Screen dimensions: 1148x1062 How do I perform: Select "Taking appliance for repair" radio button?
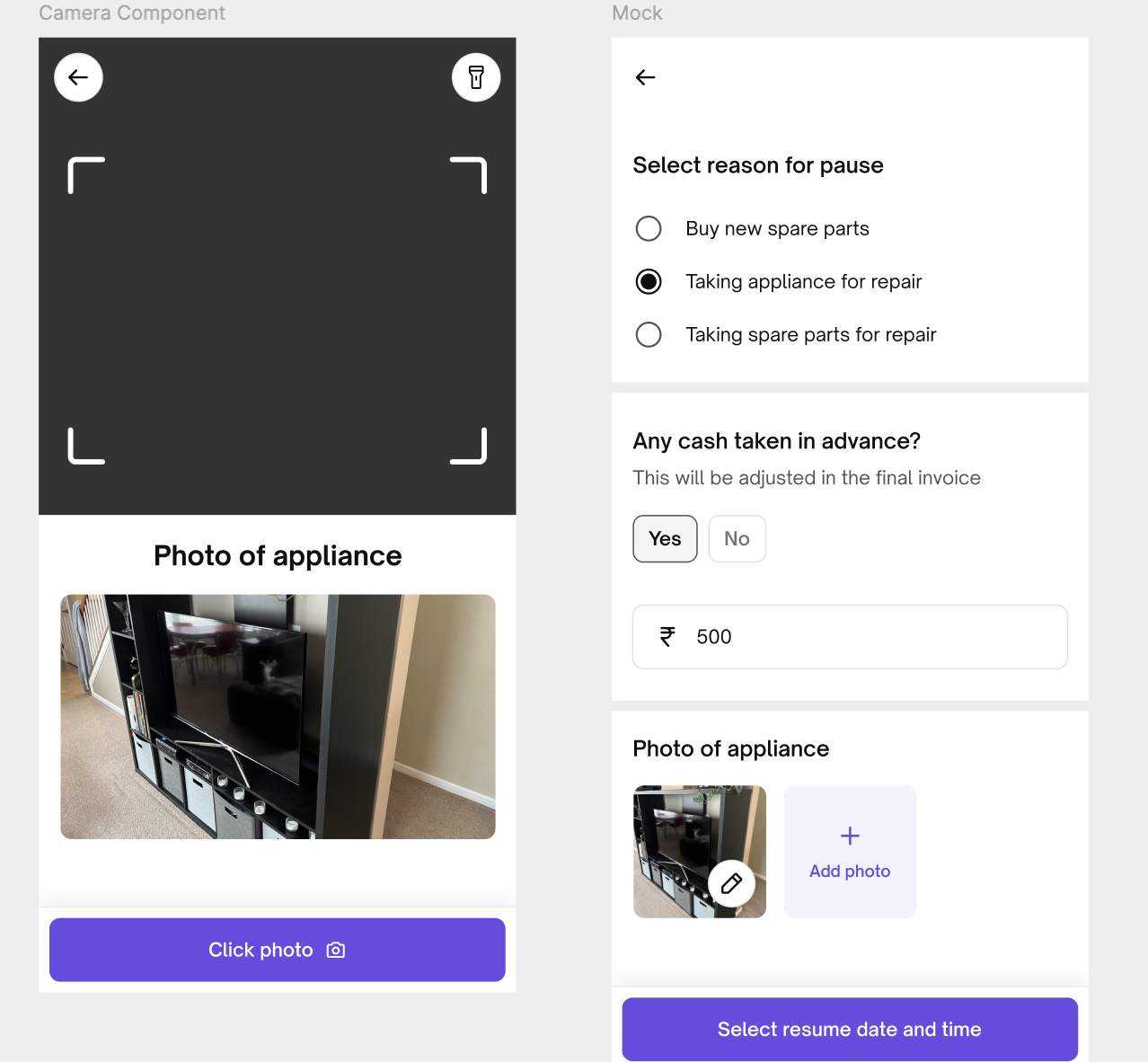tap(649, 281)
